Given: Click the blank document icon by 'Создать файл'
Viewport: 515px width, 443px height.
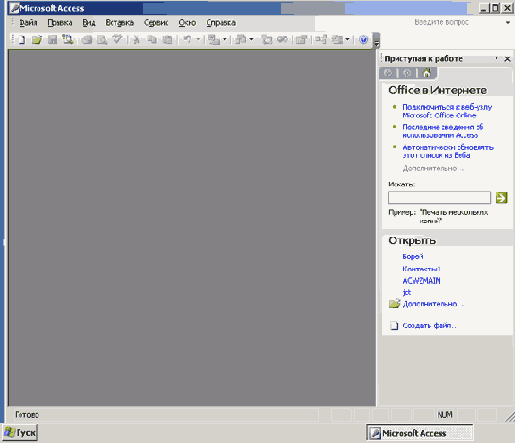Looking at the screenshot, I should (x=394, y=325).
